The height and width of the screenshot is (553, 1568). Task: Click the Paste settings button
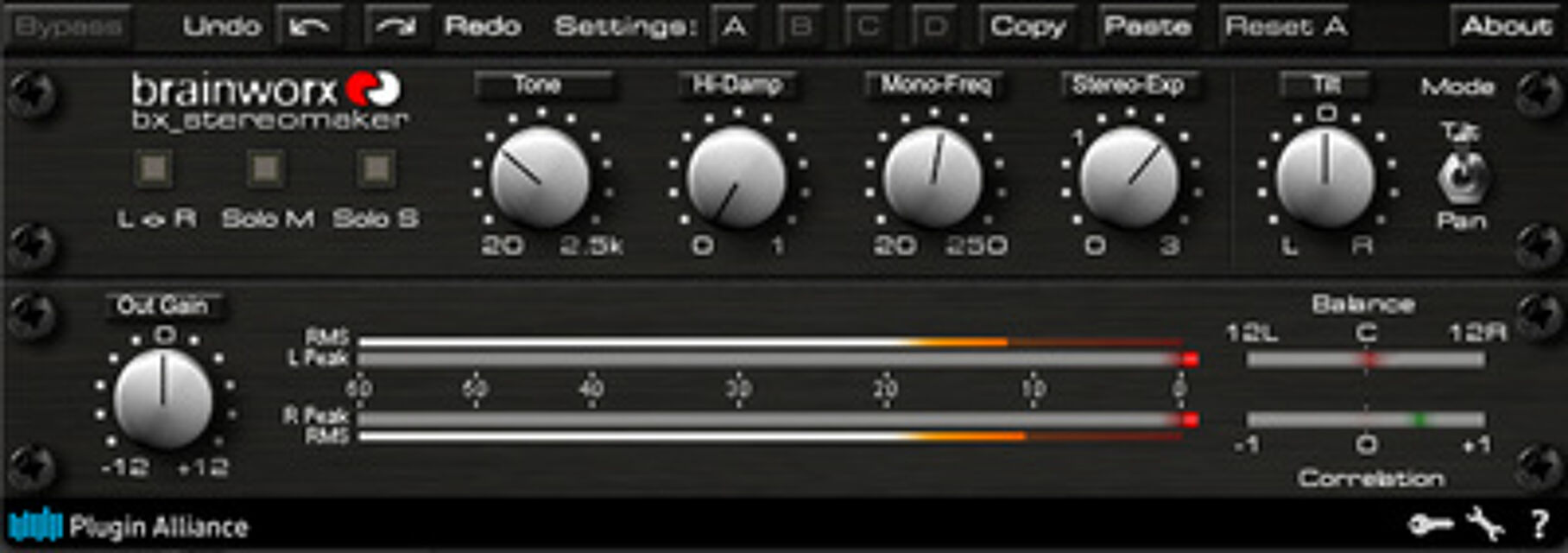point(1148,27)
